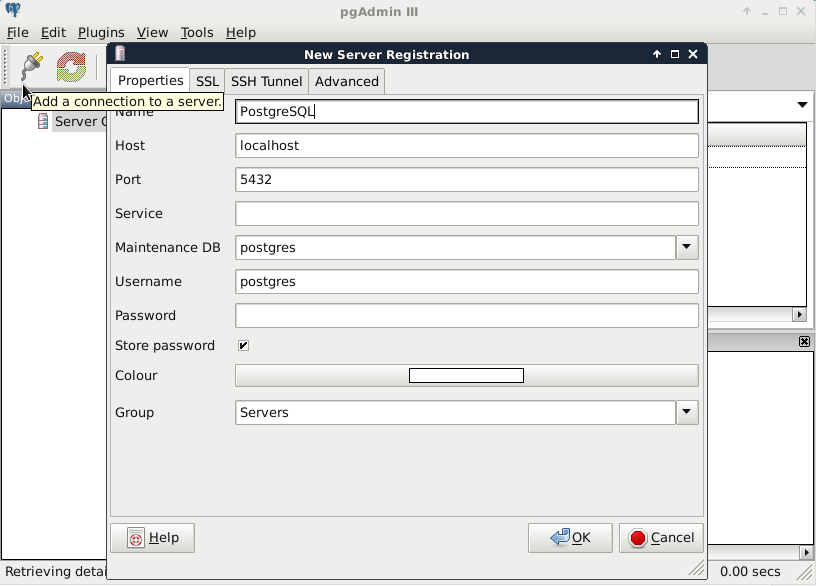Click the Help button in the dialog
Image resolution: width=816 pixels, height=586 pixels.
click(x=152, y=538)
